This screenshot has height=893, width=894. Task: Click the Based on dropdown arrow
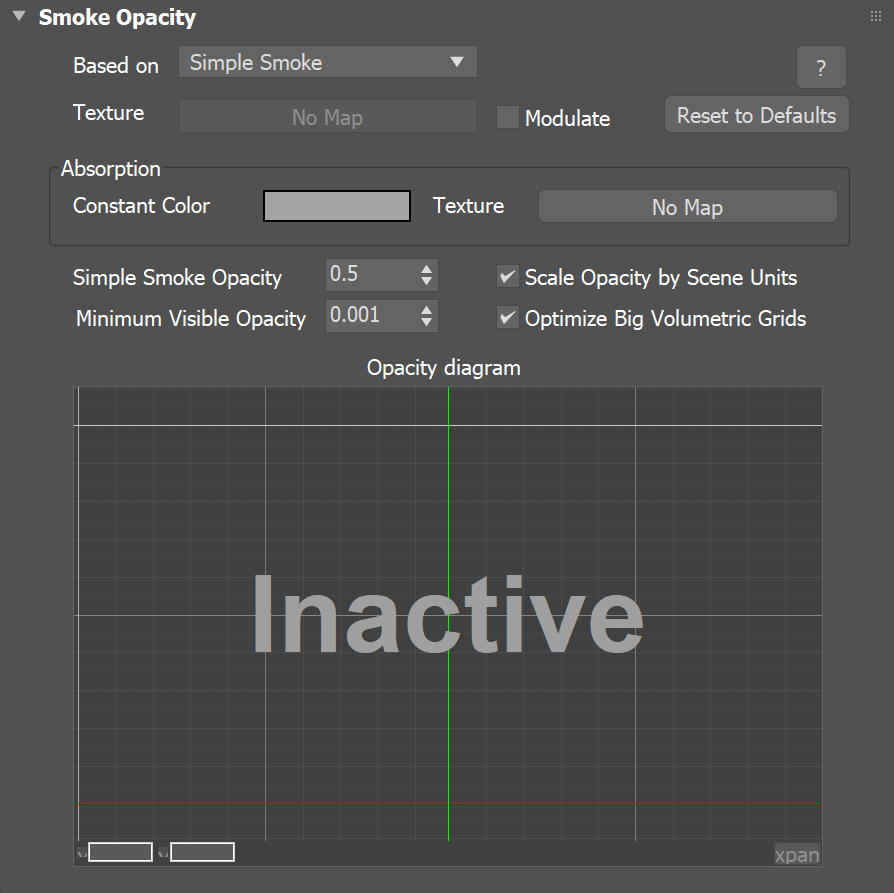click(459, 62)
